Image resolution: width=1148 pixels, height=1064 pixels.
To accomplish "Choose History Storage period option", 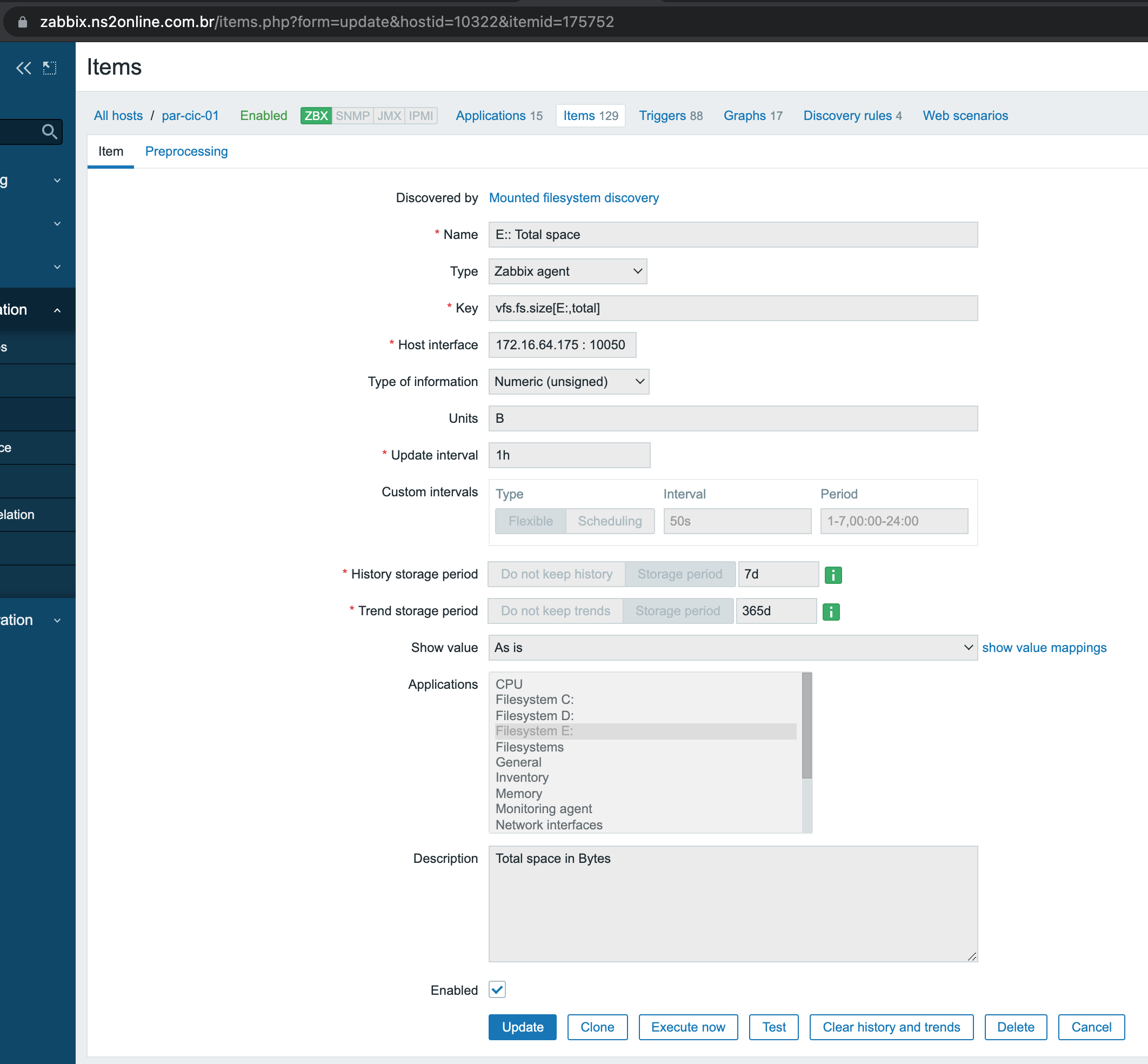I will (x=679, y=574).
